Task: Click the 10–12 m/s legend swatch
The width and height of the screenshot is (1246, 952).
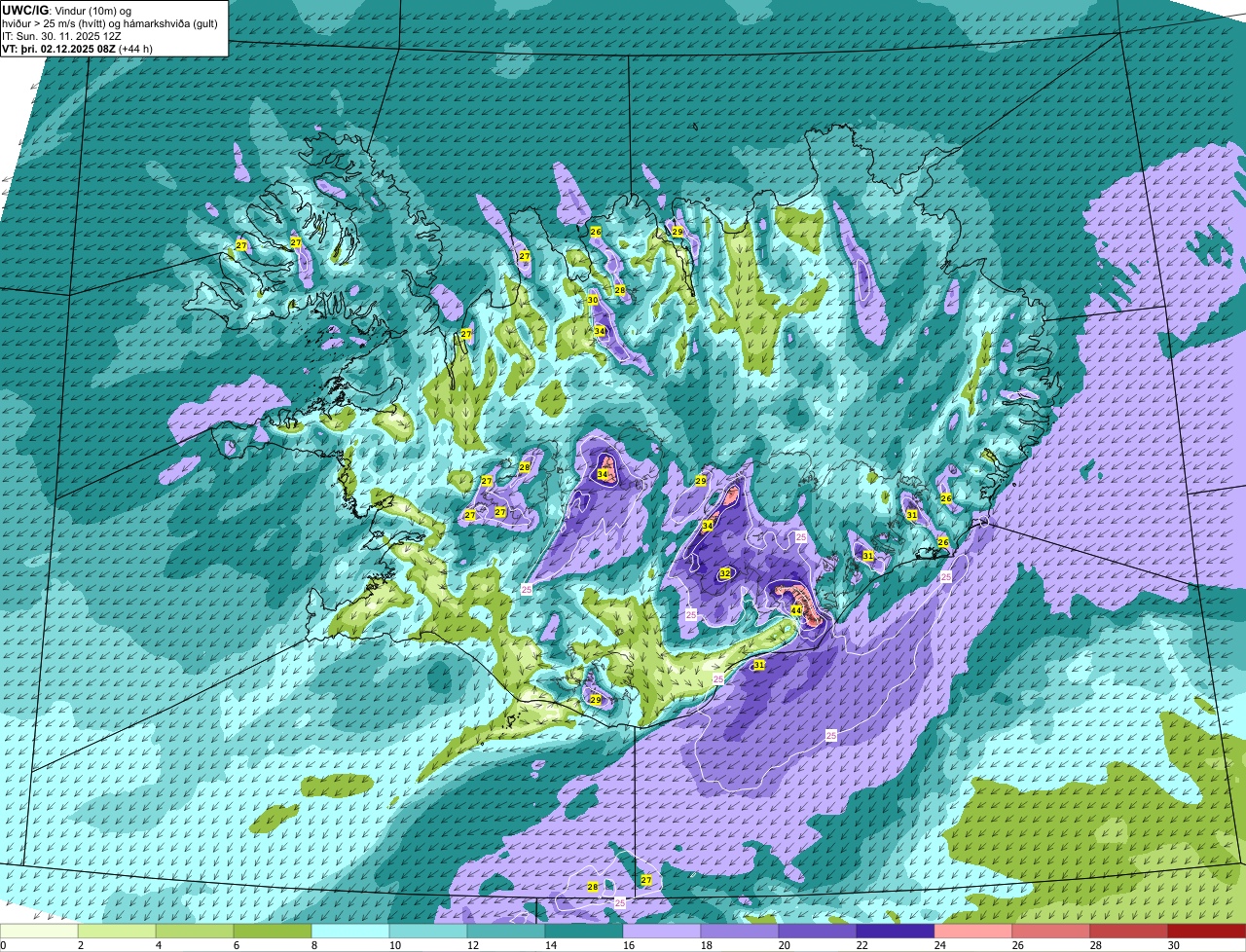Action: click(x=428, y=932)
